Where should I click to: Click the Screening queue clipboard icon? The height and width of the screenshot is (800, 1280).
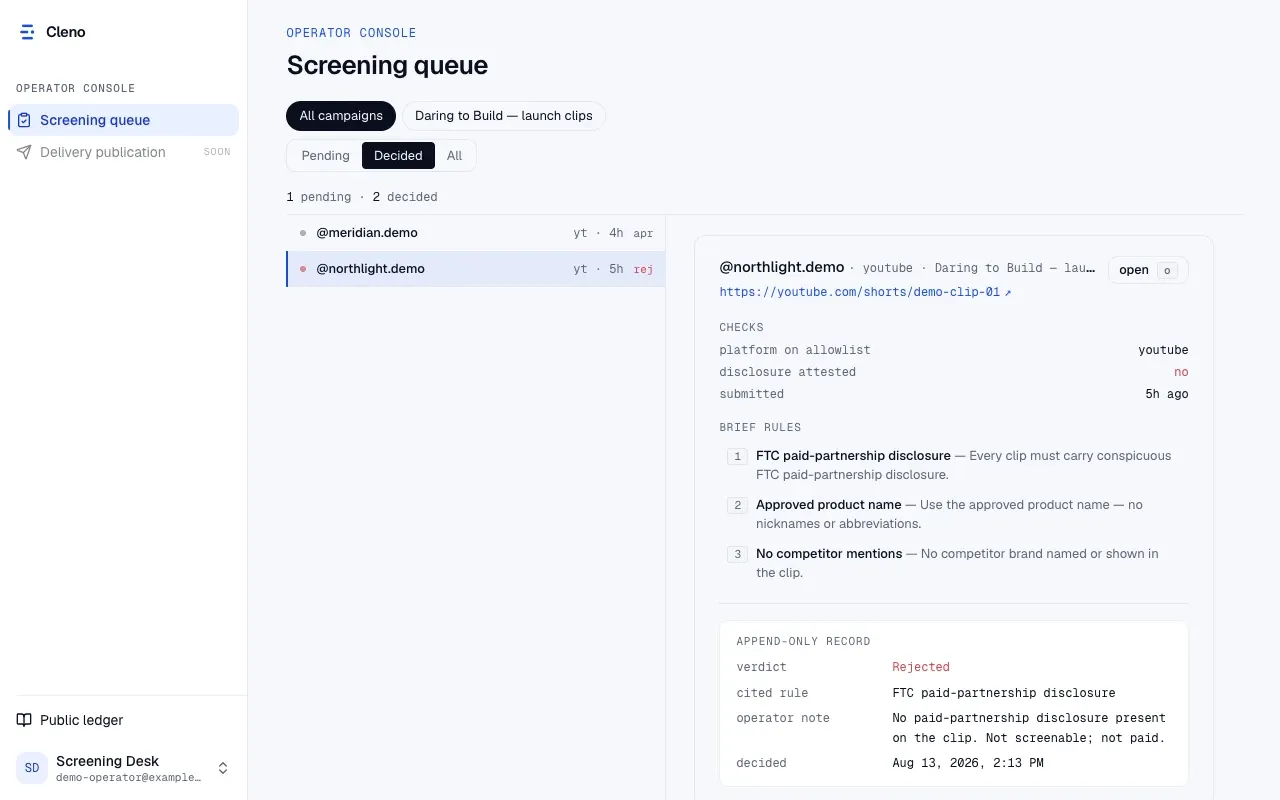[24, 120]
